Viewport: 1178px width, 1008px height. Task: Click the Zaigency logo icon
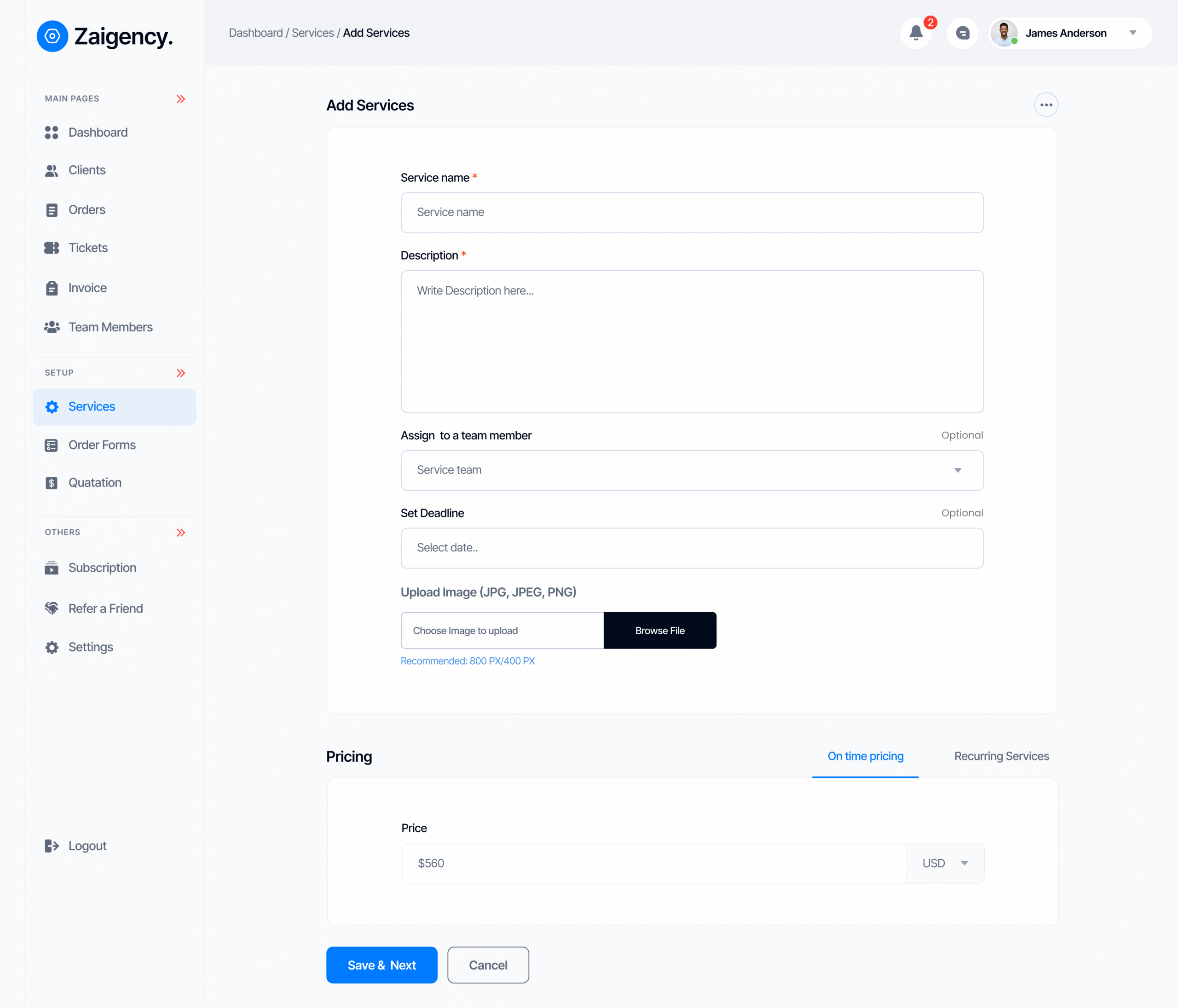coord(52,36)
